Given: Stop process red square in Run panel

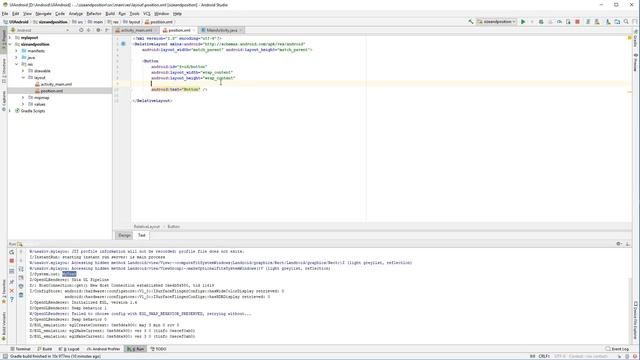Looking at the screenshot, I should point(12,260).
